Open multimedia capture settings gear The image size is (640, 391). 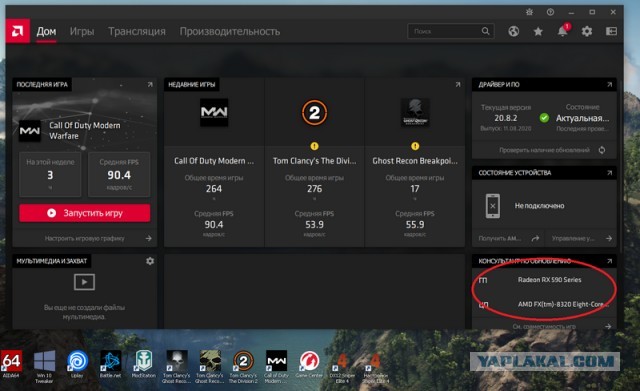(x=150, y=261)
